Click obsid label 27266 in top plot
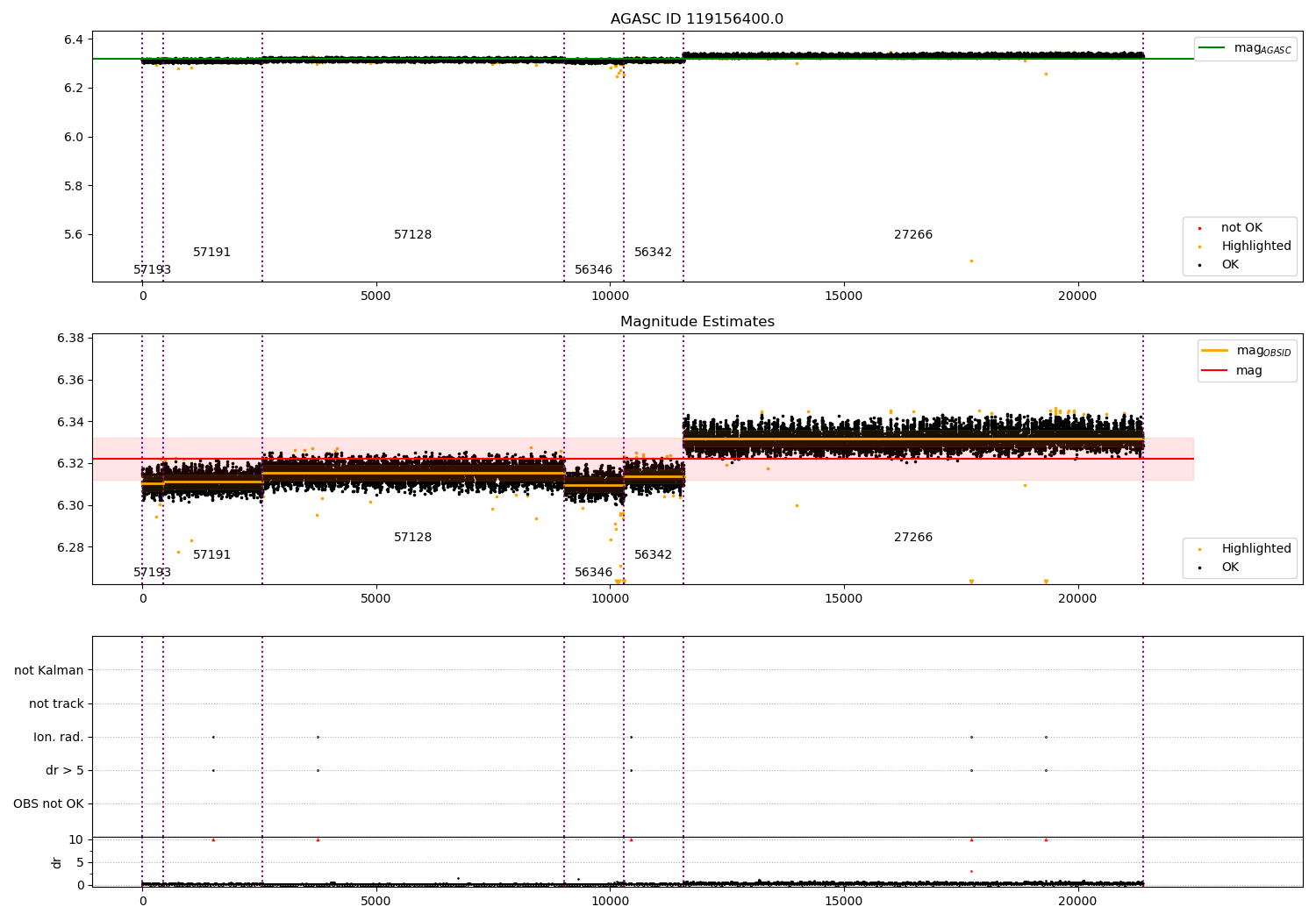Screen dimensions: 1316x921 912,234
